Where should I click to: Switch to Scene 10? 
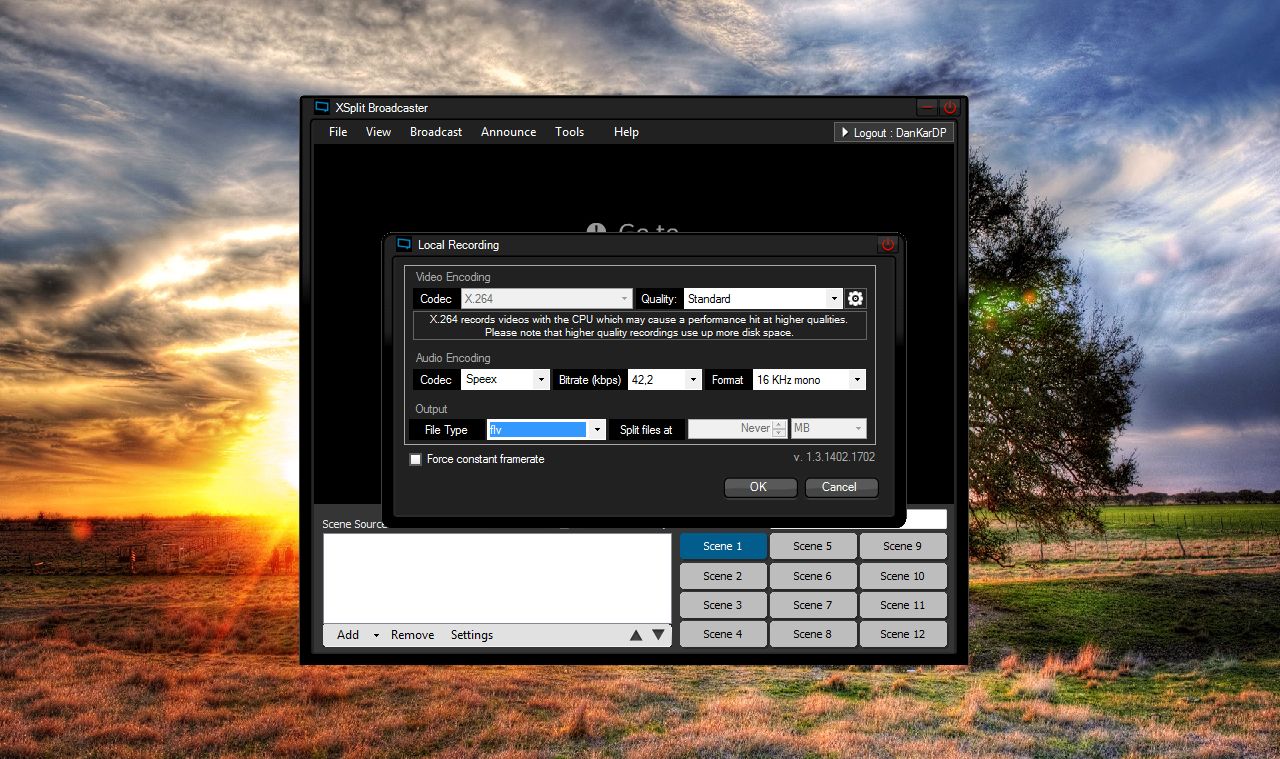coord(903,576)
